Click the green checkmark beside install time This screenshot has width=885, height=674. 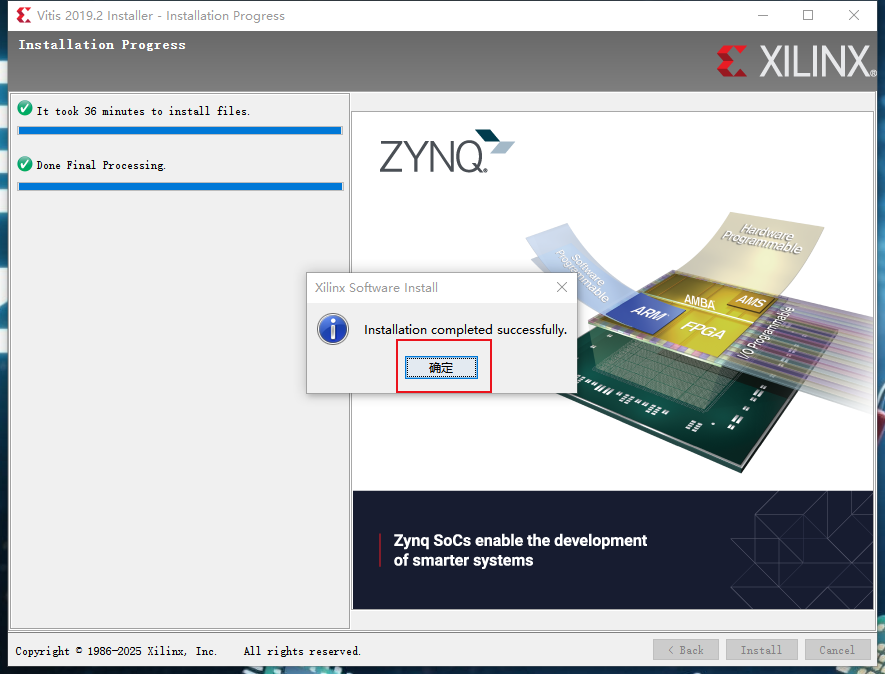pos(25,108)
